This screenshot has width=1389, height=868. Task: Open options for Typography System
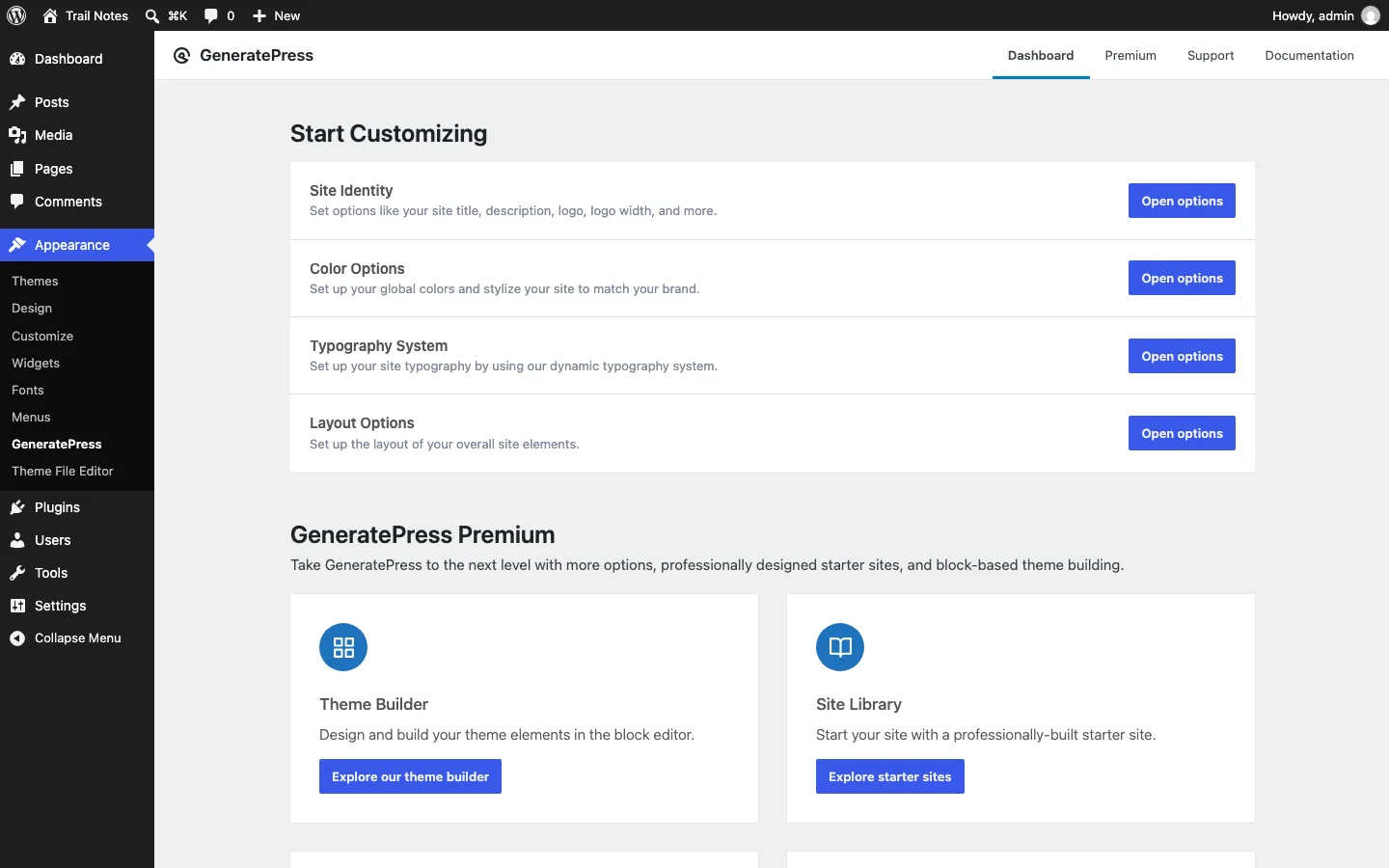pos(1182,356)
